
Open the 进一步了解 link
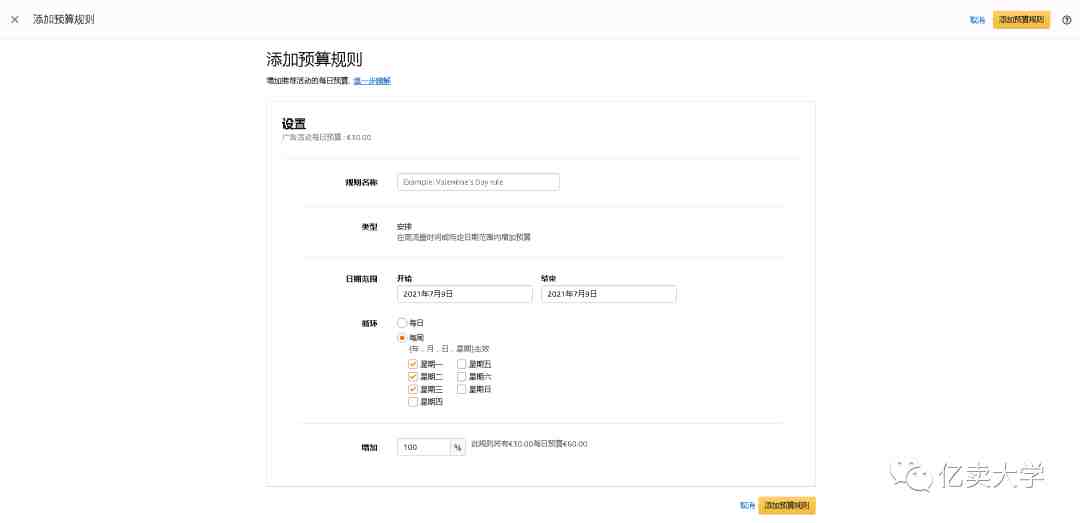point(372,81)
